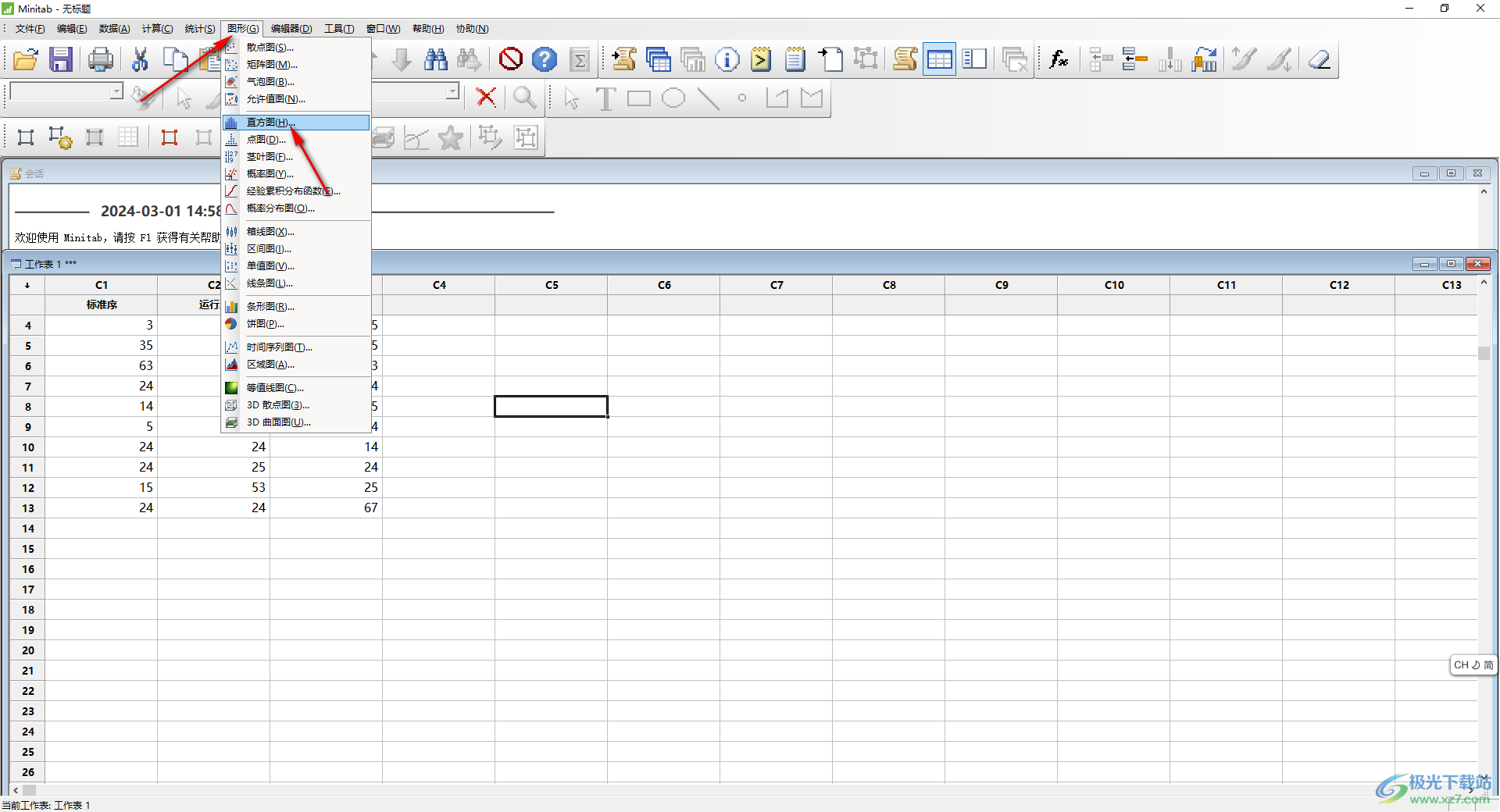
Task: Click the New document icon with plus
Action: pyautogui.click(x=830, y=59)
